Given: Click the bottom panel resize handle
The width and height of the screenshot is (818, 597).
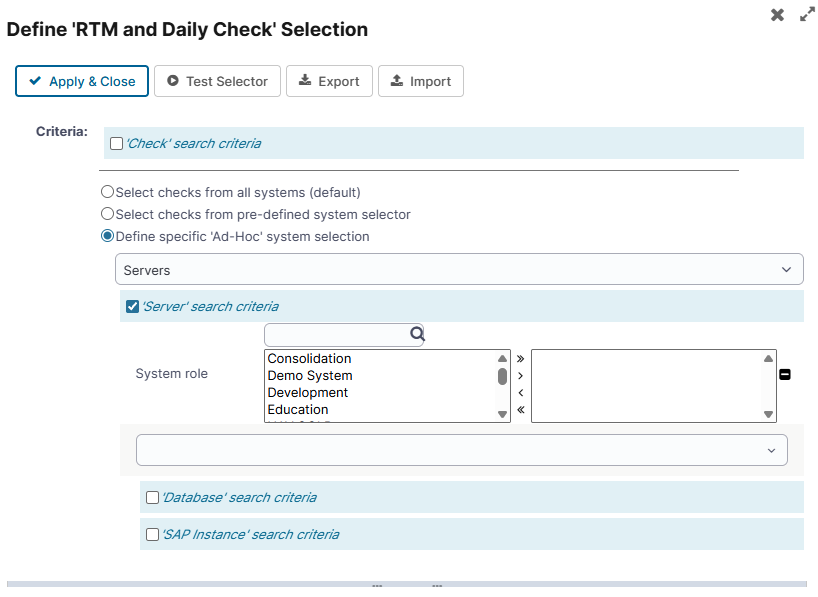Looking at the screenshot, I should [407, 585].
